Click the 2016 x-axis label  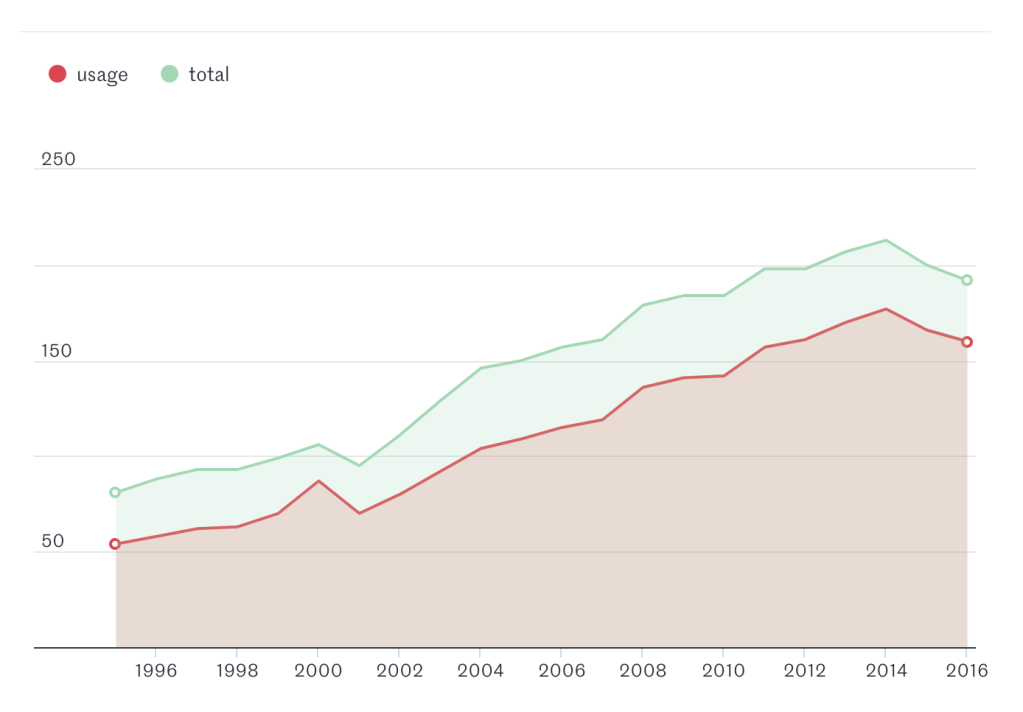tap(966, 671)
